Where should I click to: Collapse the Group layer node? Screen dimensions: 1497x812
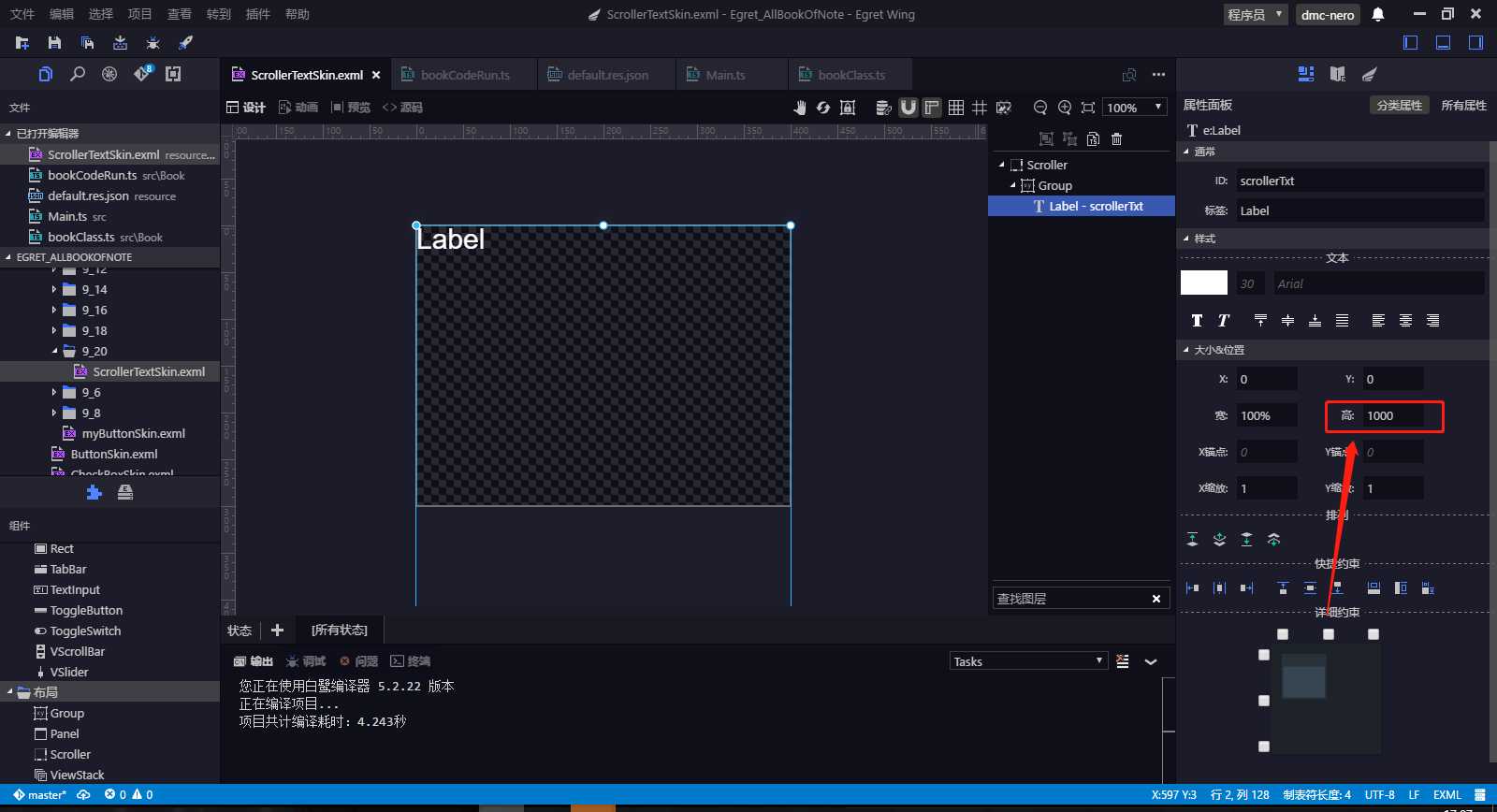pyautogui.click(x=1012, y=185)
